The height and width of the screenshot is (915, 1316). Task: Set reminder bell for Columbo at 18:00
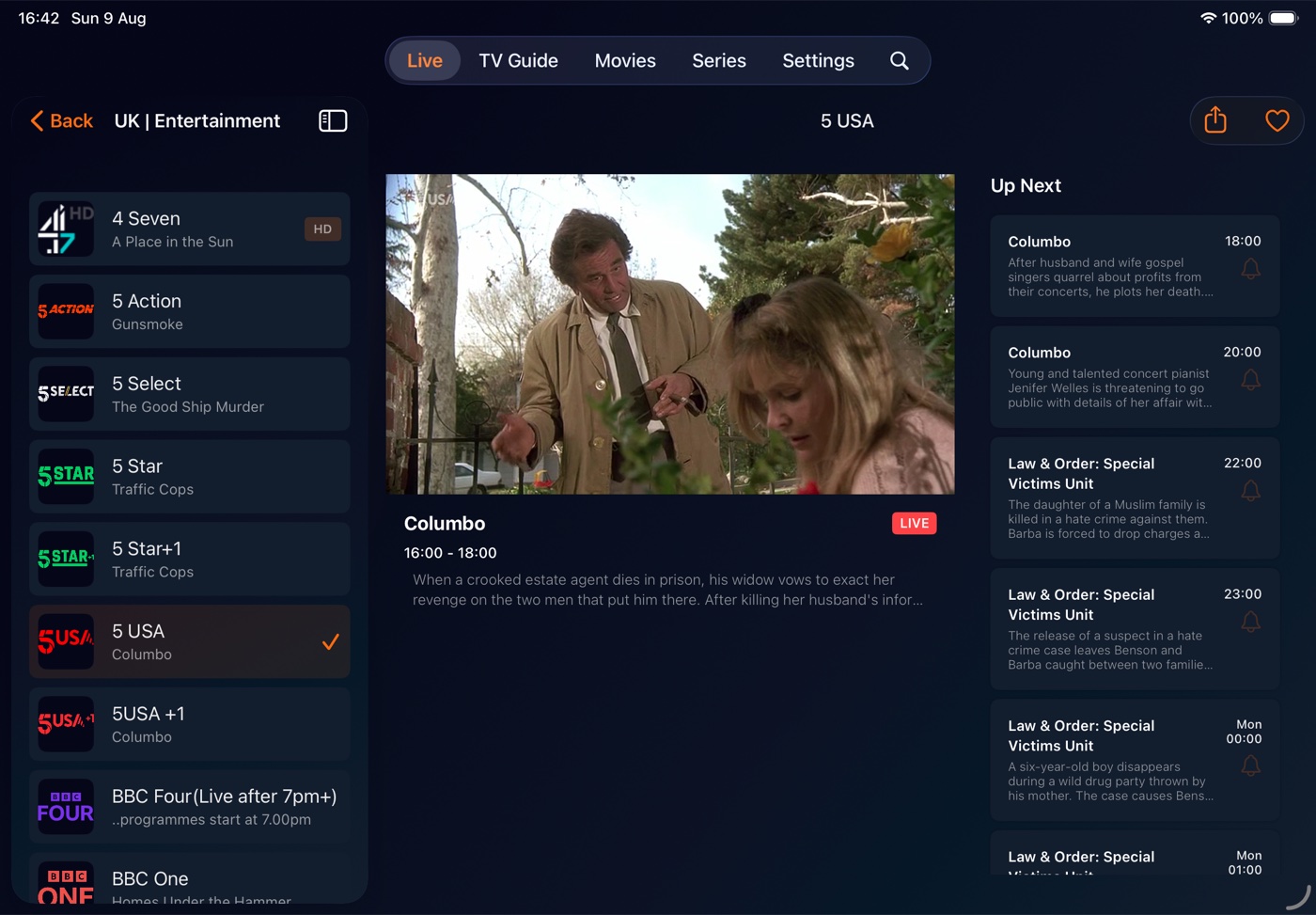tap(1250, 269)
